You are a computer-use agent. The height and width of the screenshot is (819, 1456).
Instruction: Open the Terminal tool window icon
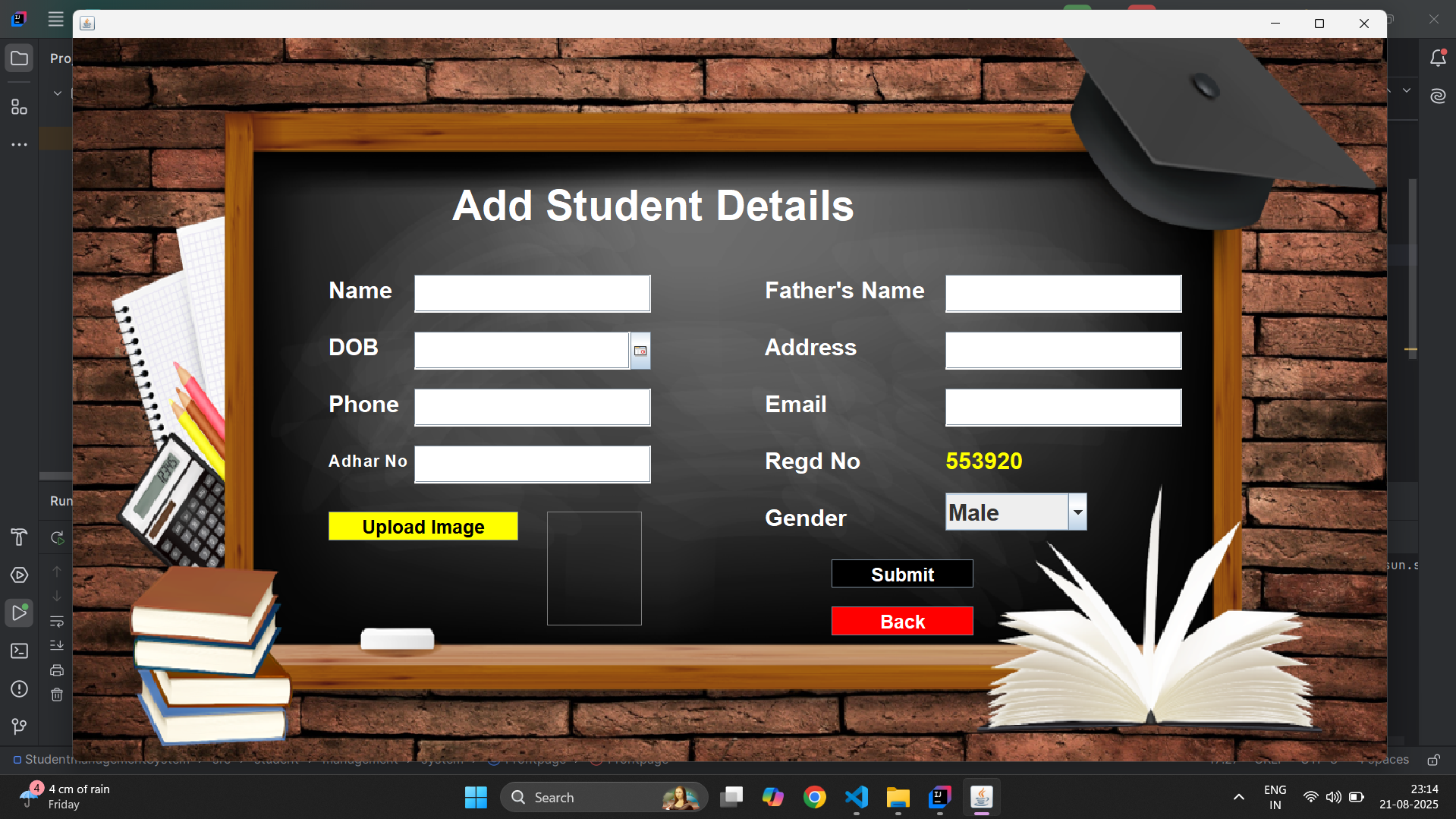[19, 651]
